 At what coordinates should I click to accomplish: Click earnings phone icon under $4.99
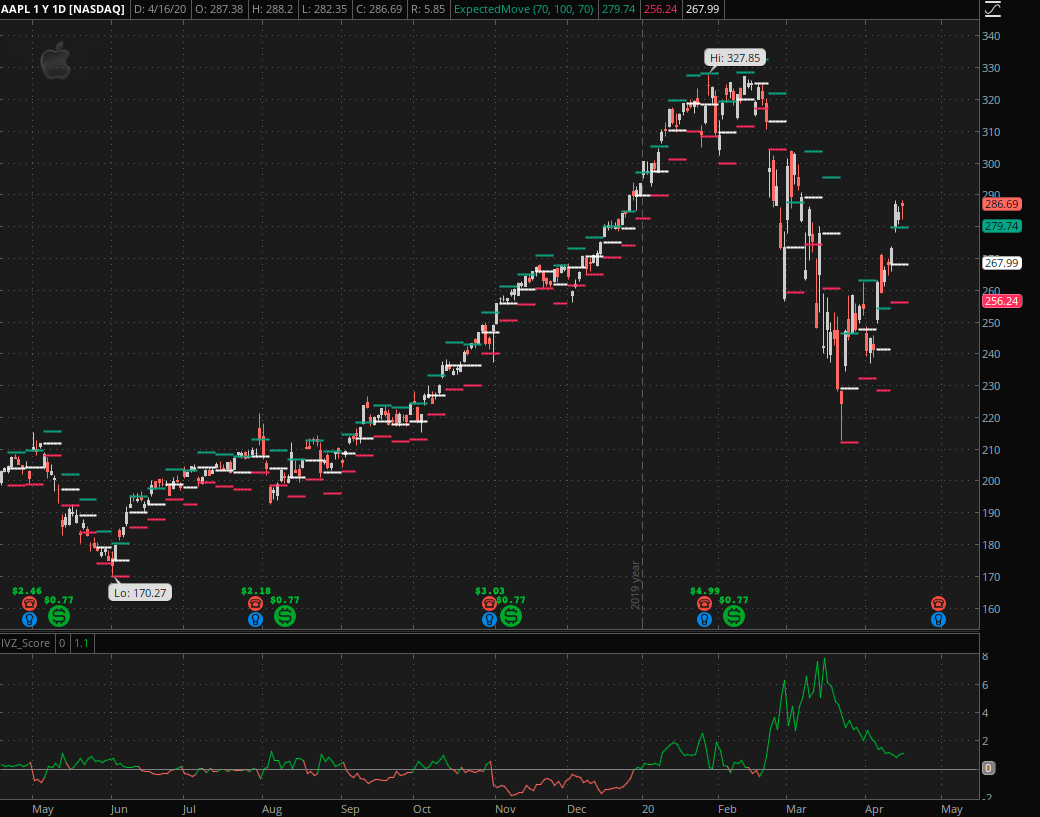(704, 603)
